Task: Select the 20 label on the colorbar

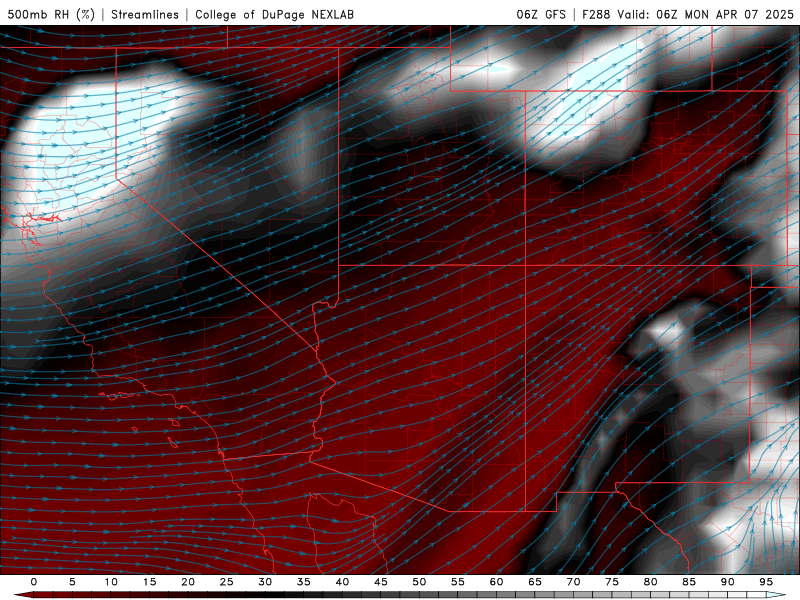Action: coord(188,582)
